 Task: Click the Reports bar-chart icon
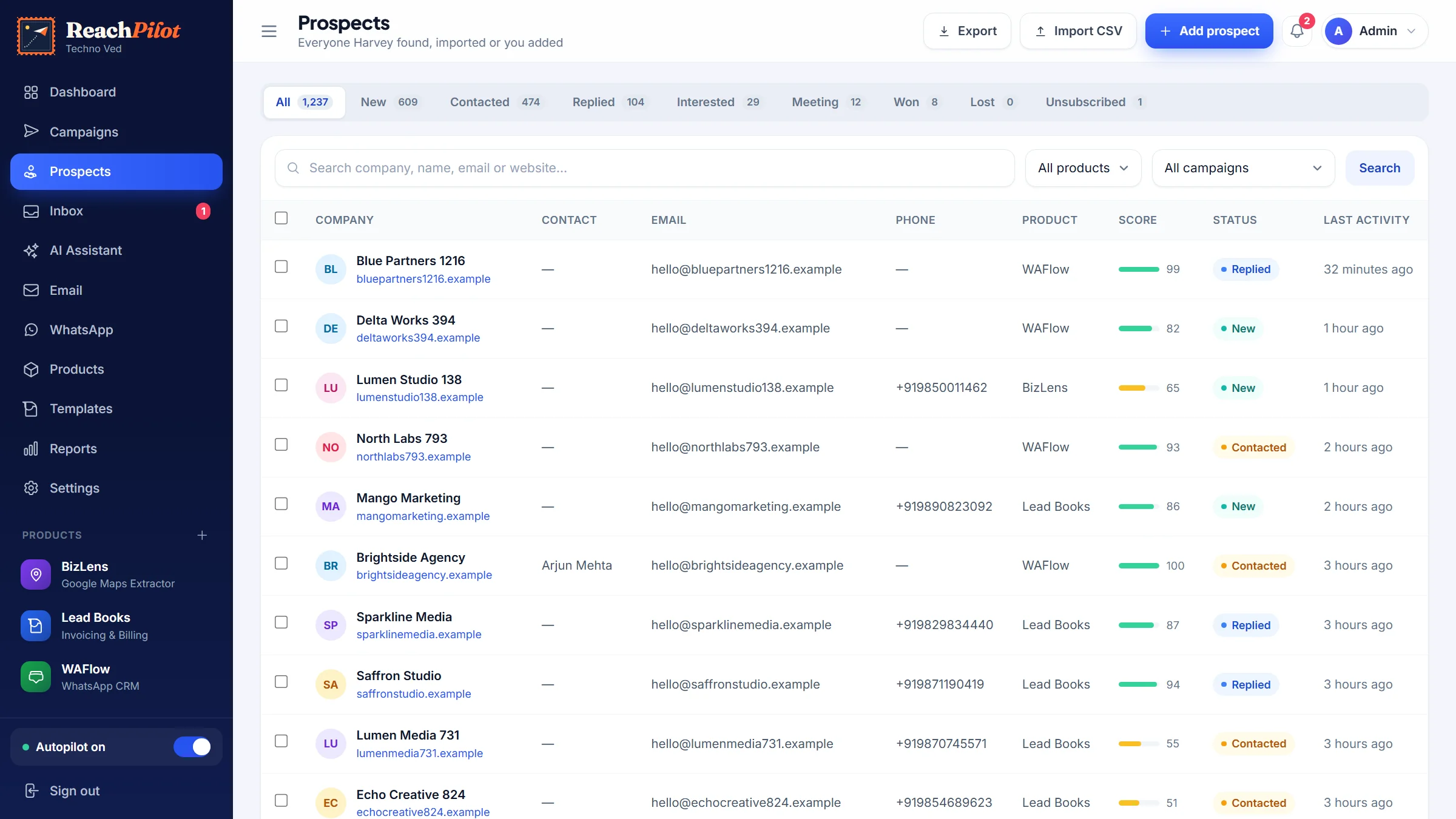coord(31,449)
